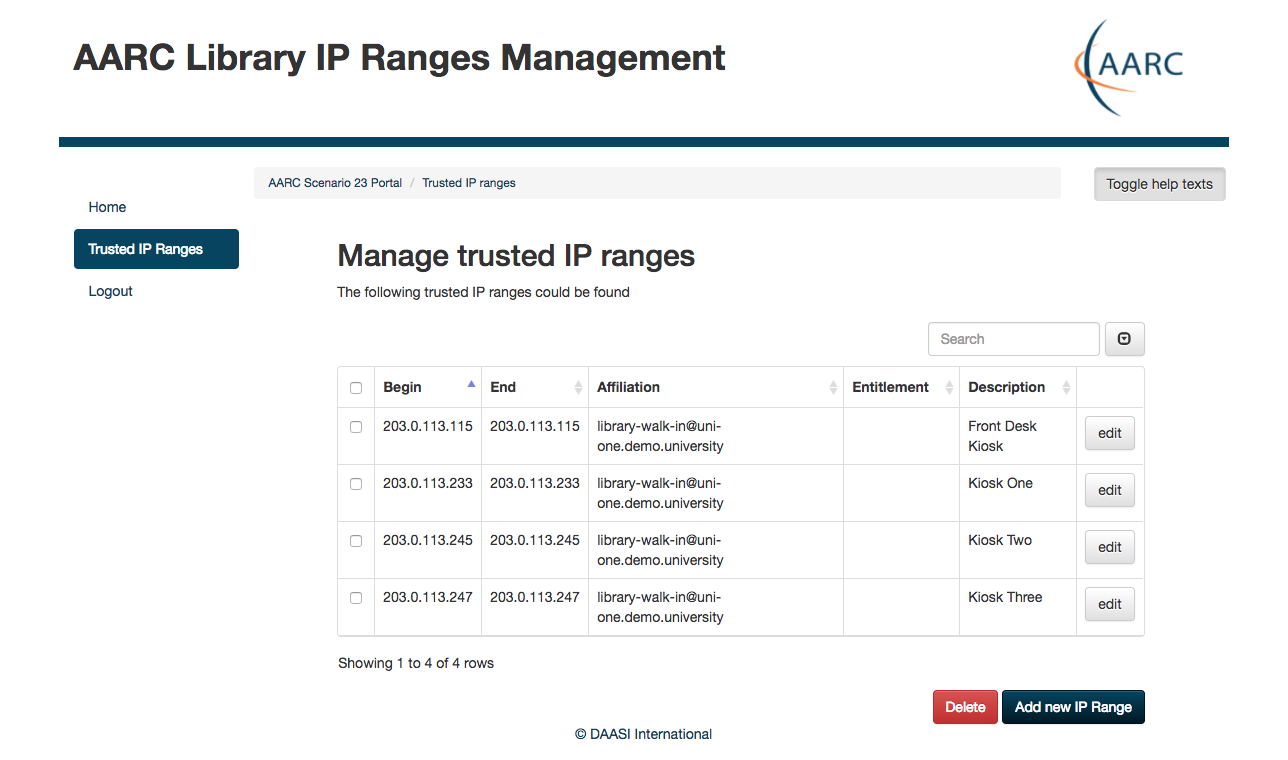
Task: Open AARC Scenario 23 Portal breadcrumb
Action: (335, 183)
